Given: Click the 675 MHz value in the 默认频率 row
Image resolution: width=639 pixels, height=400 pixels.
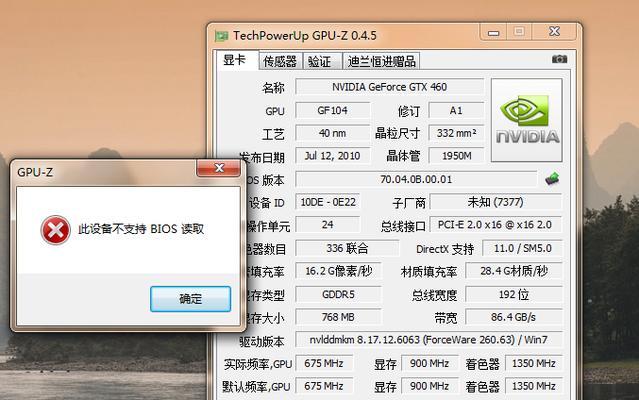Looking at the screenshot, I should tap(324, 386).
